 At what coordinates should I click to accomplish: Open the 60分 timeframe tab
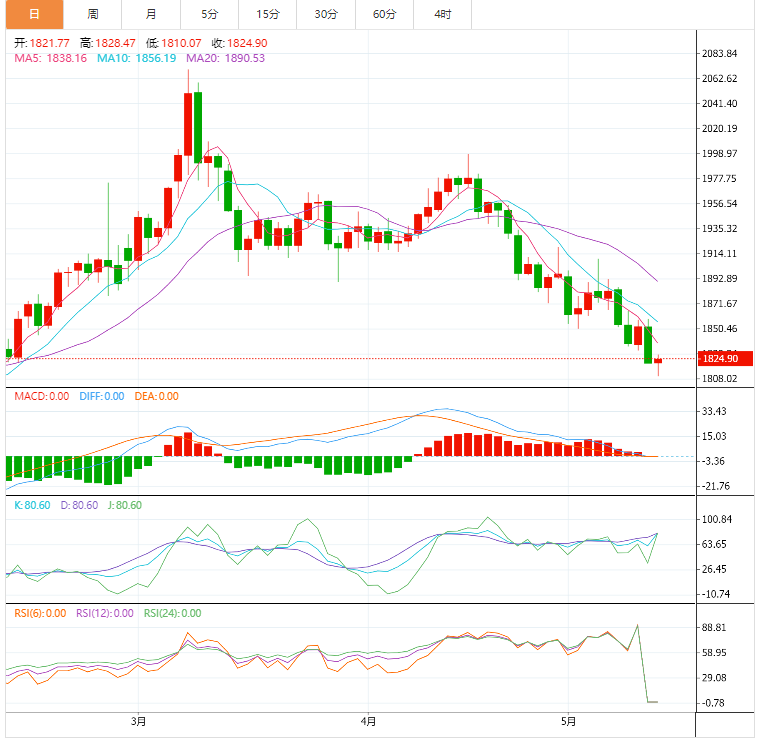point(384,14)
